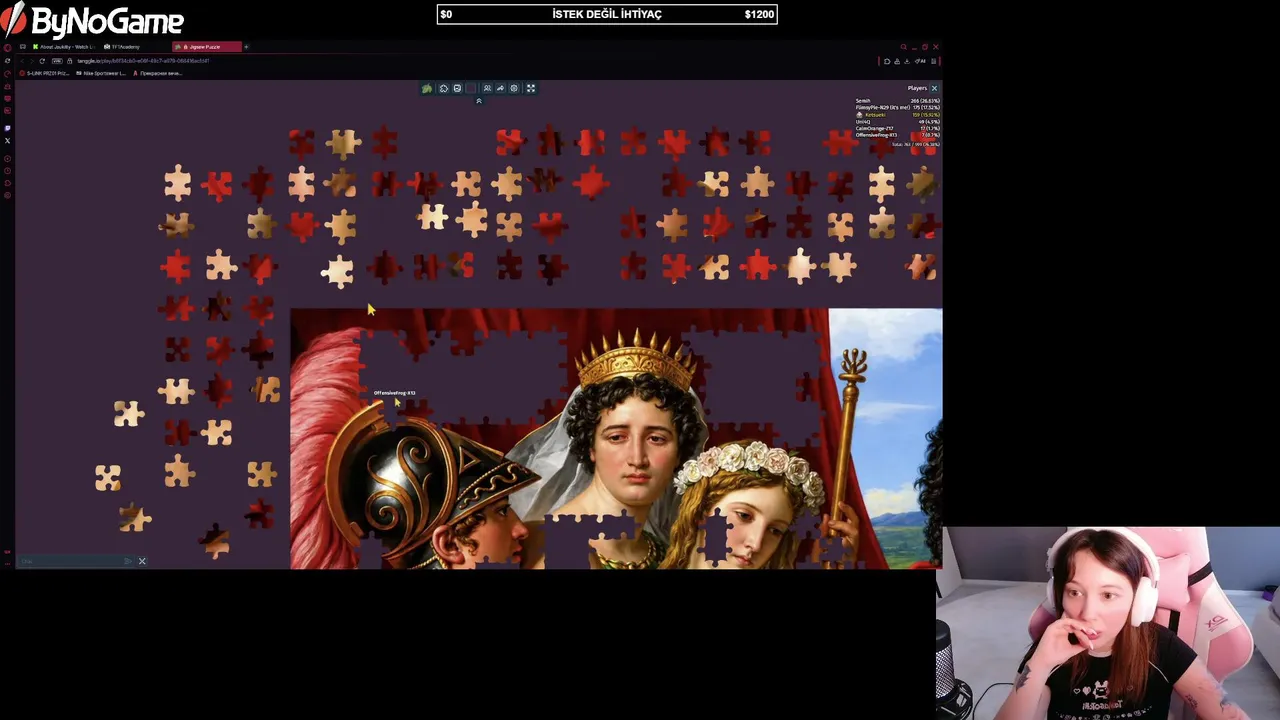The height and width of the screenshot is (720, 1280).
Task: Click the tanggle.io address bar
Action: [143, 61]
